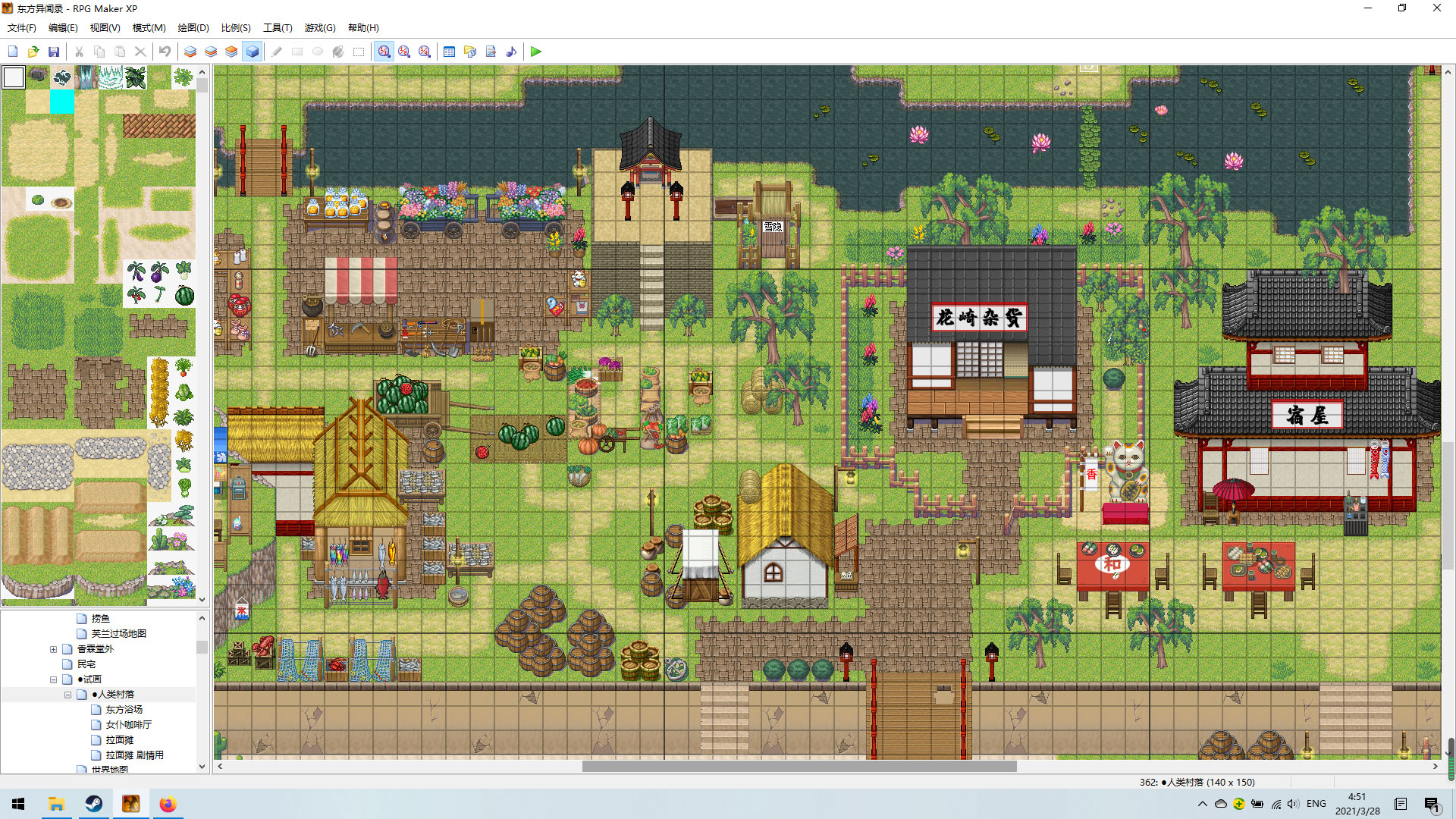
Task: Click the New Project icon
Action: tap(13, 52)
